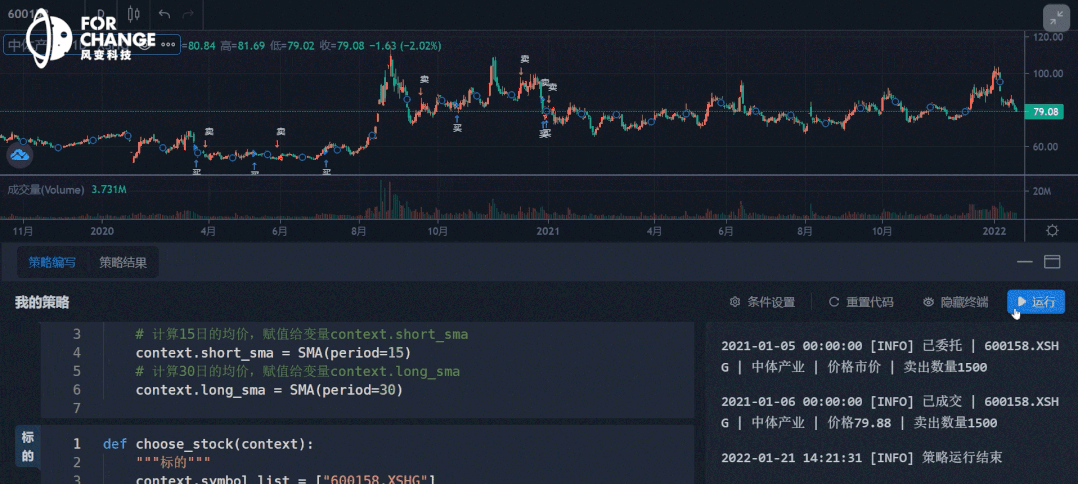Image resolution: width=1078 pixels, height=484 pixels.
Task: Maximize the strategy panel window icon
Action: 1052,261
